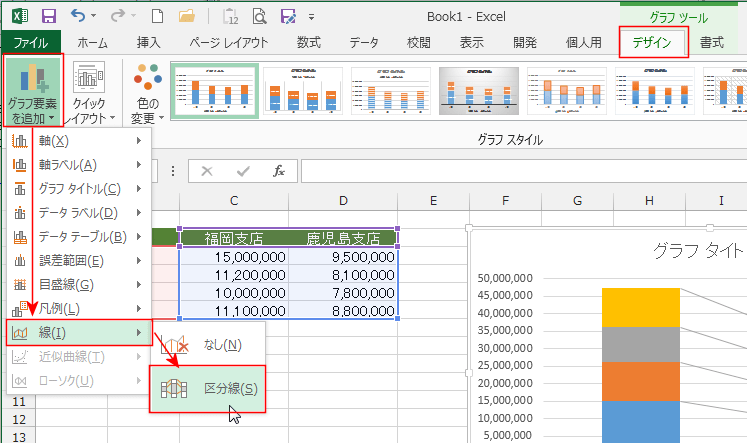Click the グラフ要素を追加 button
The image size is (747, 443).
click(32, 92)
